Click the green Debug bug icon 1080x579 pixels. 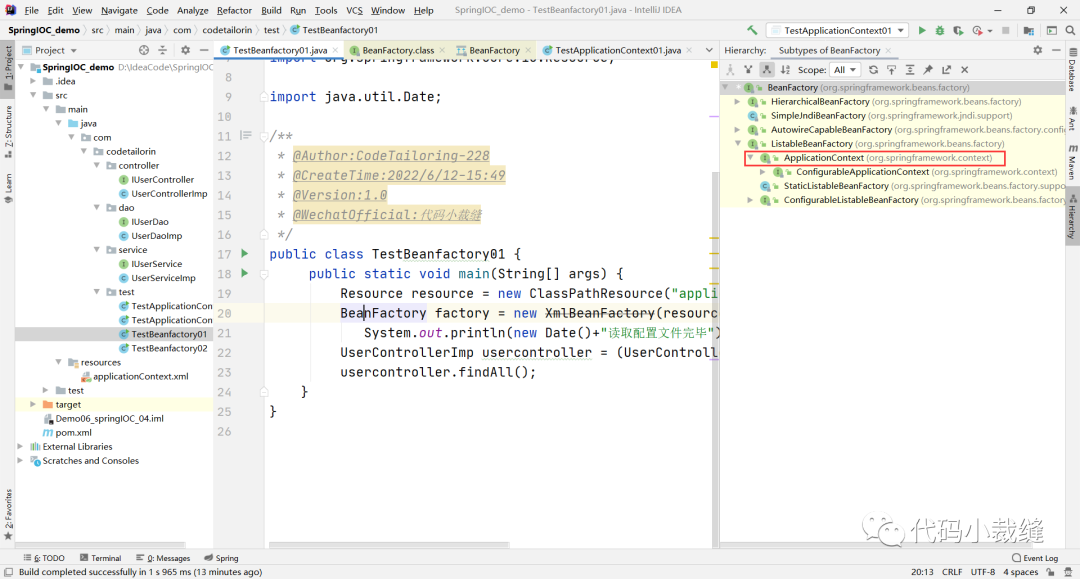tap(940, 31)
